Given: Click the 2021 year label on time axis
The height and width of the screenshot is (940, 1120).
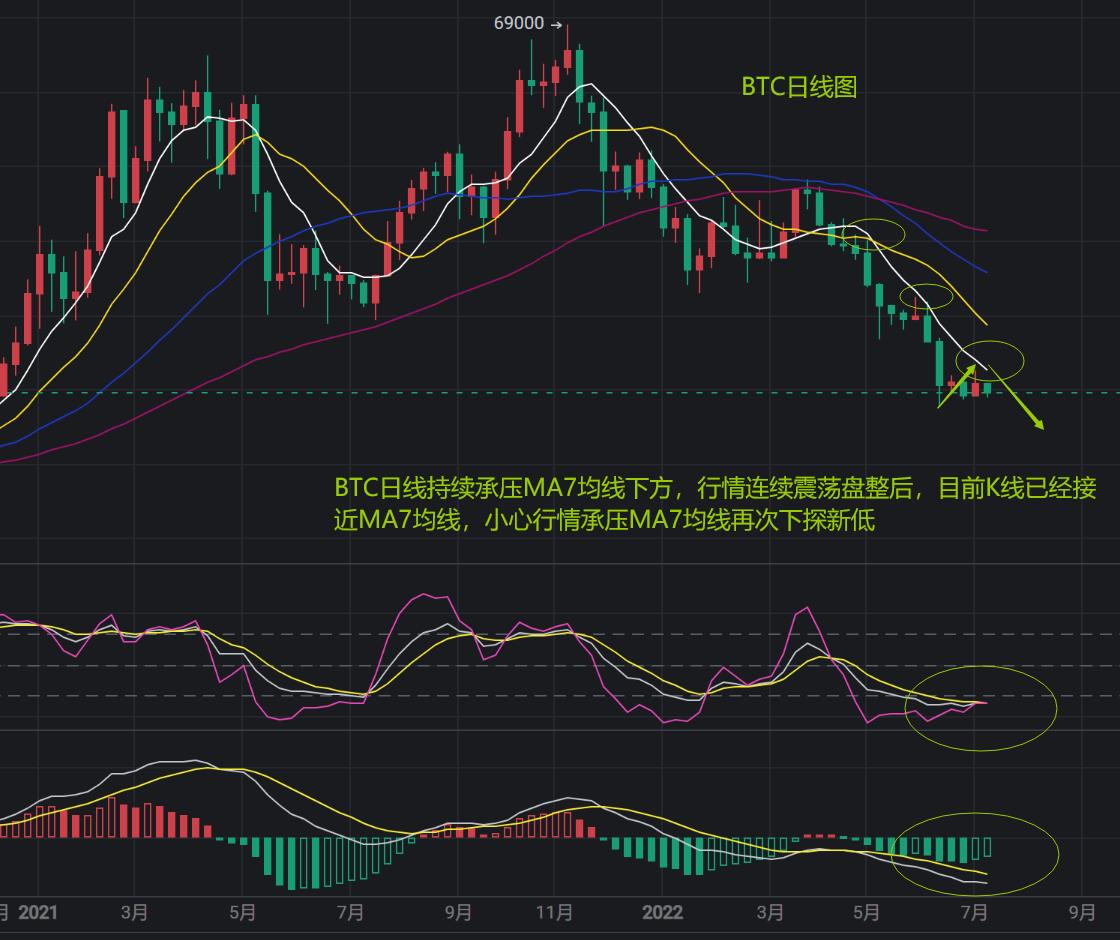Looking at the screenshot, I should [x=37, y=912].
